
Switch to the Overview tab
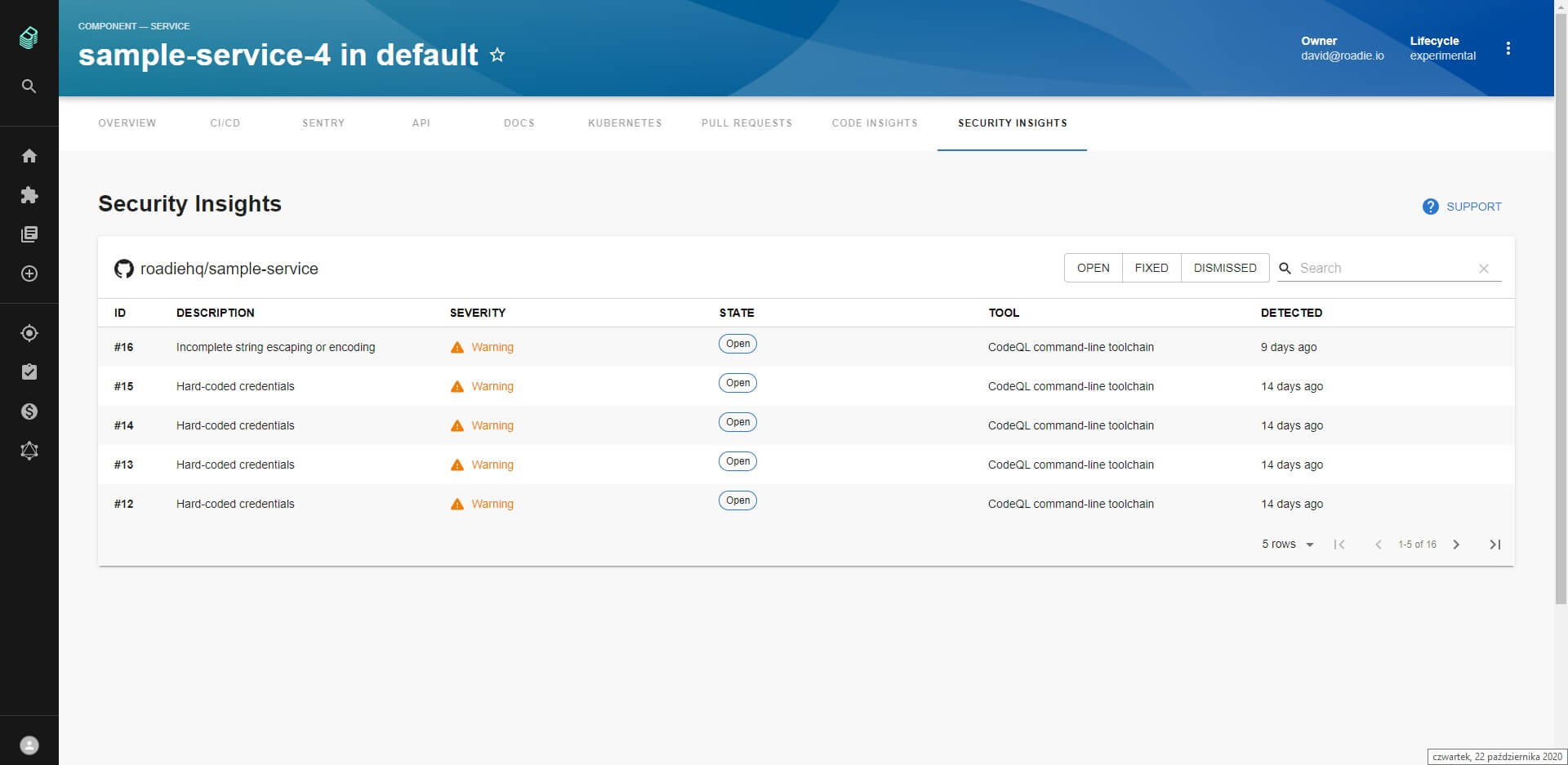127,123
